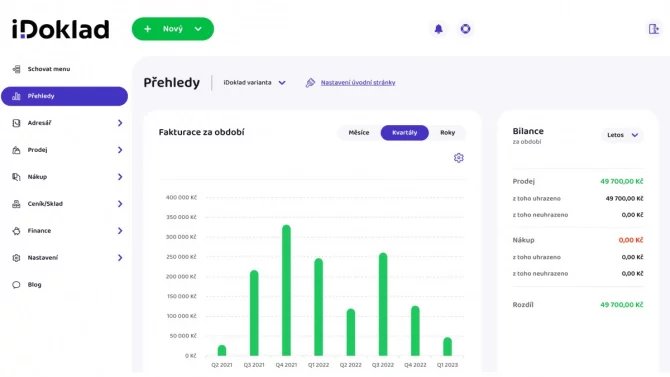The width and height of the screenshot is (670, 377).
Task: Open chart settings gear icon
Action: tap(458, 158)
